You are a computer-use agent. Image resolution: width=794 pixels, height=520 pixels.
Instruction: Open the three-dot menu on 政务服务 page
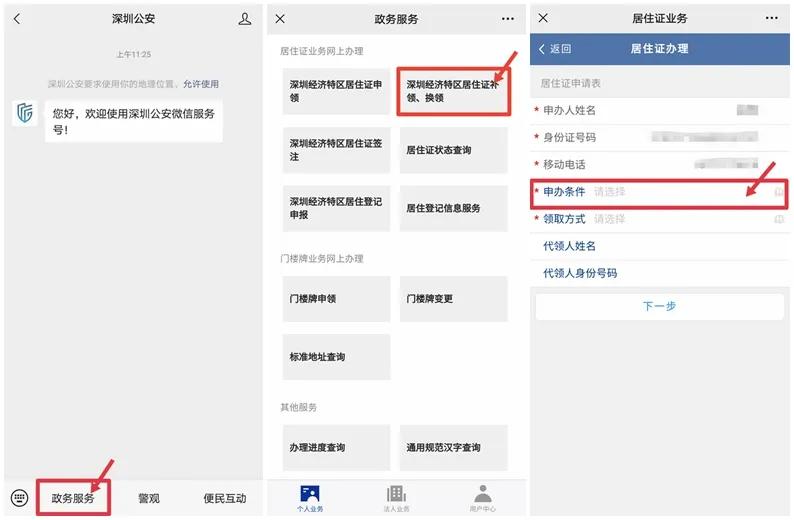tap(508, 19)
